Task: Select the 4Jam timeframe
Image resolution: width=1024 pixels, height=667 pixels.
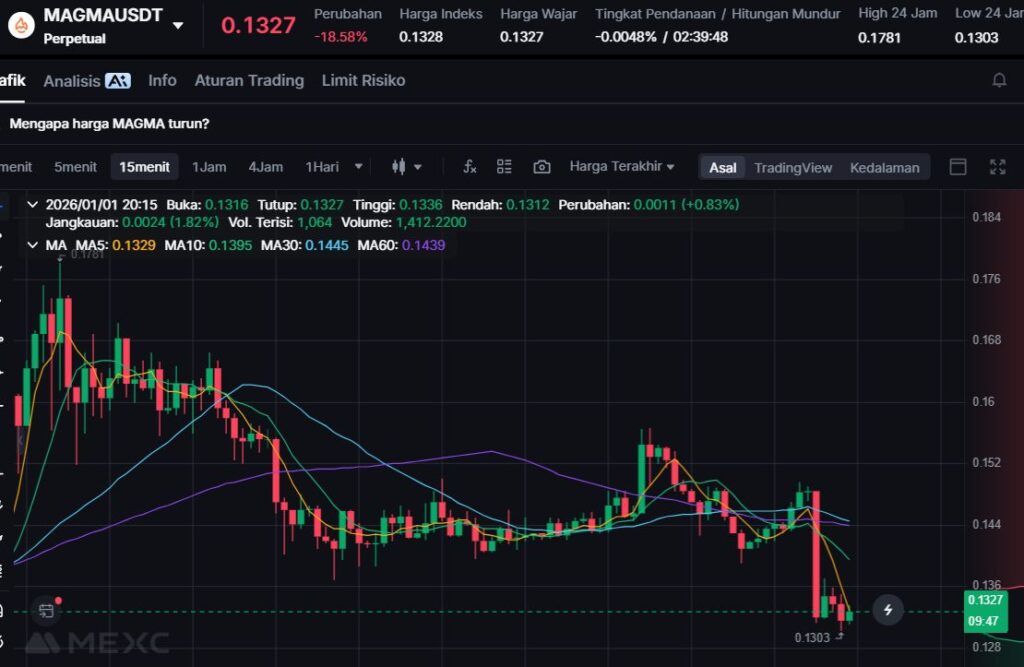Action: (x=266, y=167)
